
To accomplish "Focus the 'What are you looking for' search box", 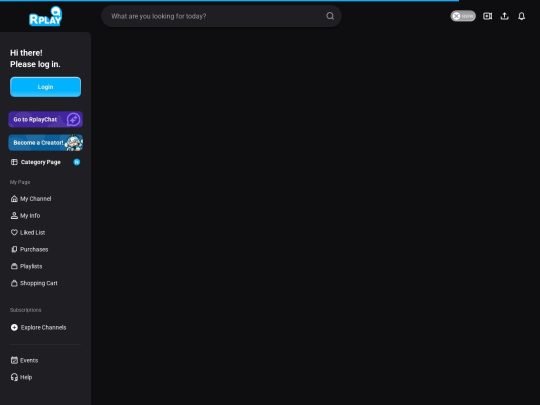I will pyautogui.click(x=215, y=16).
